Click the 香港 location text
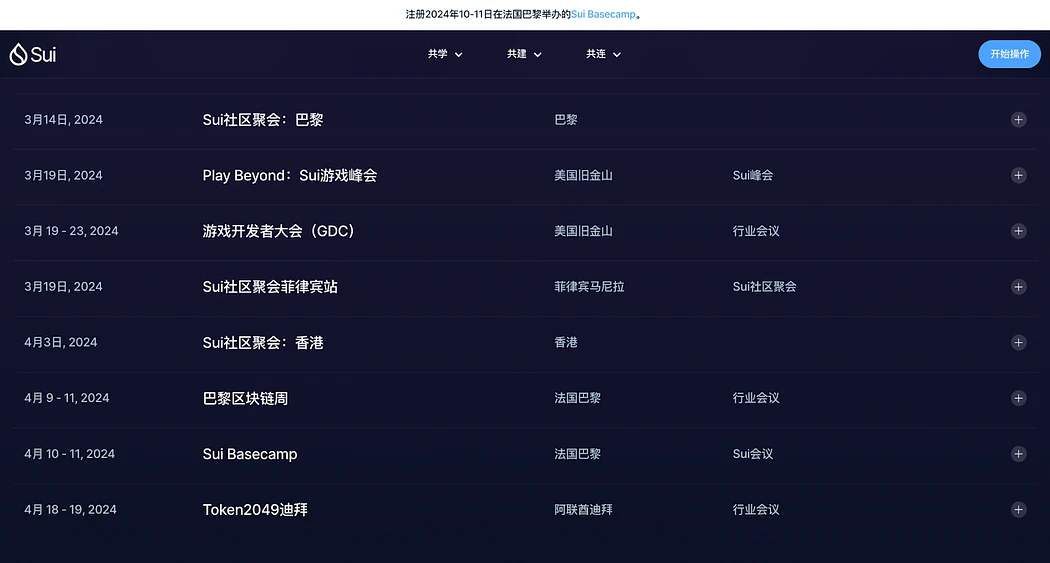 [566, 343]
